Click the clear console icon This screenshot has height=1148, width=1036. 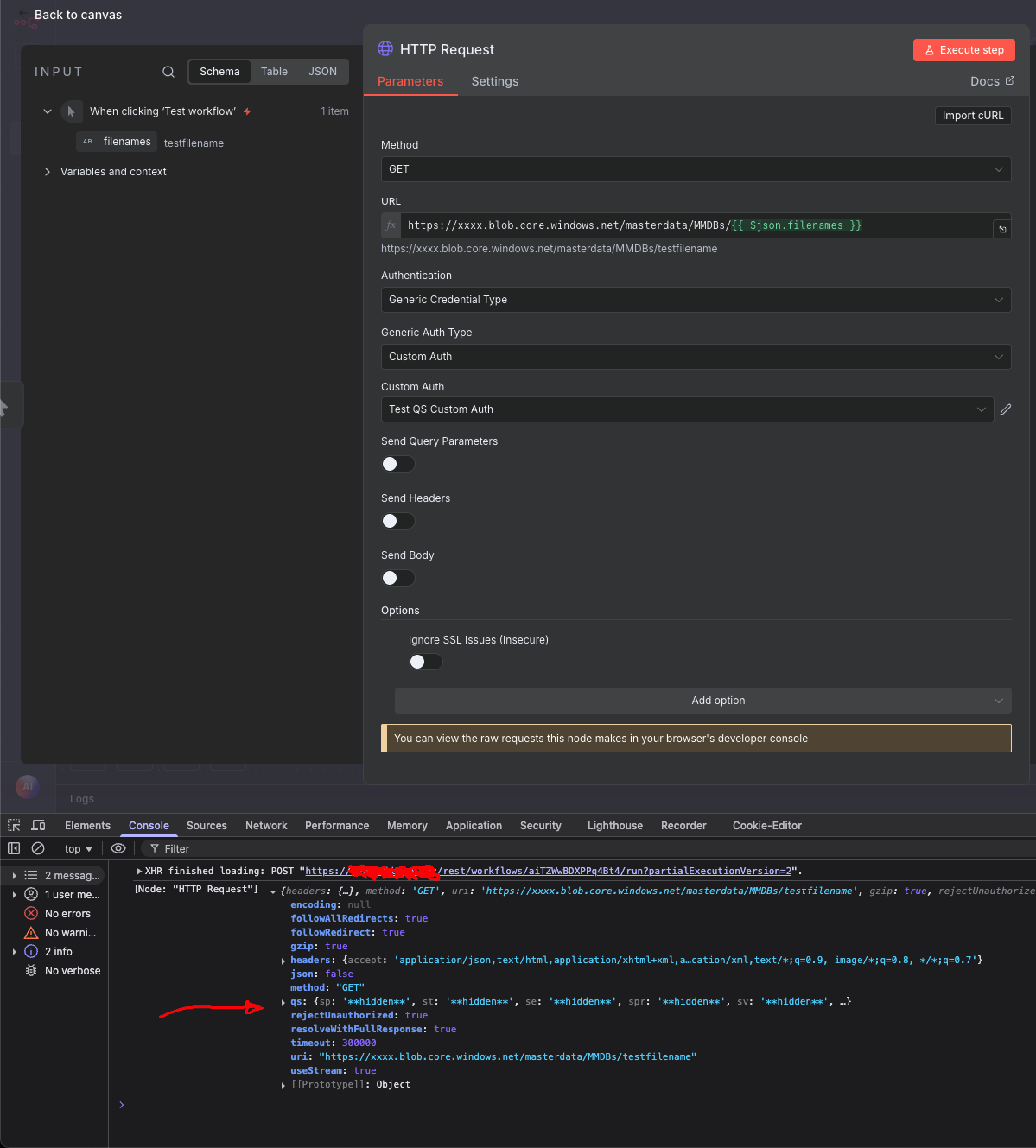[x=38, y=848]
